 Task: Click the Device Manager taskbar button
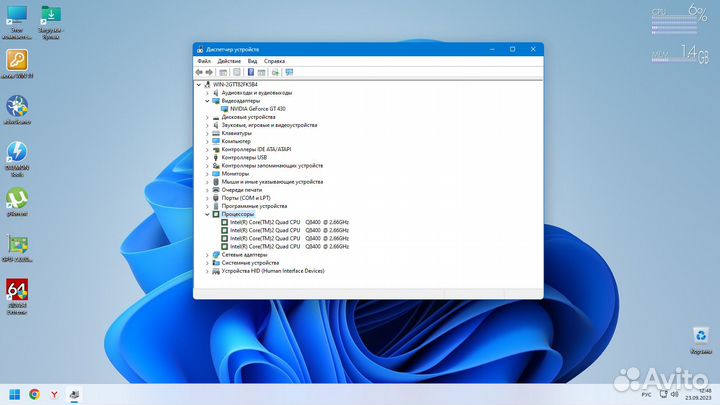[74, 394]
